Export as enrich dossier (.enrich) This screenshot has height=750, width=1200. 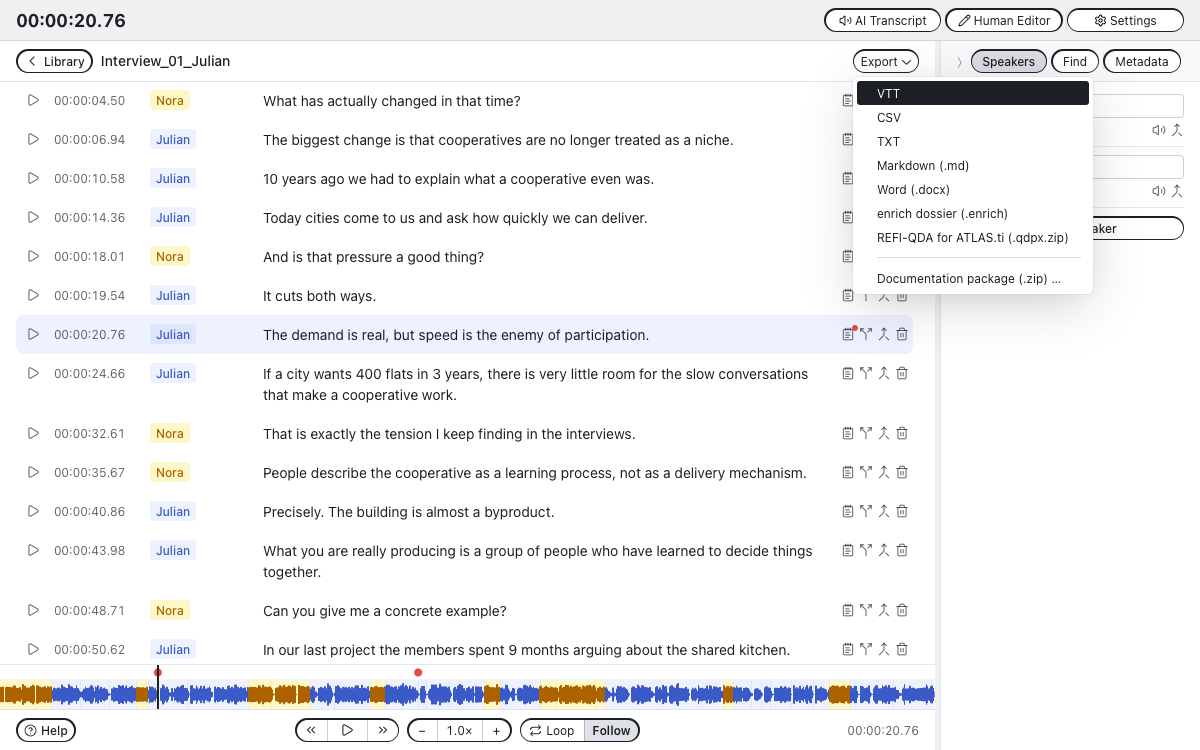coord(972,213)
